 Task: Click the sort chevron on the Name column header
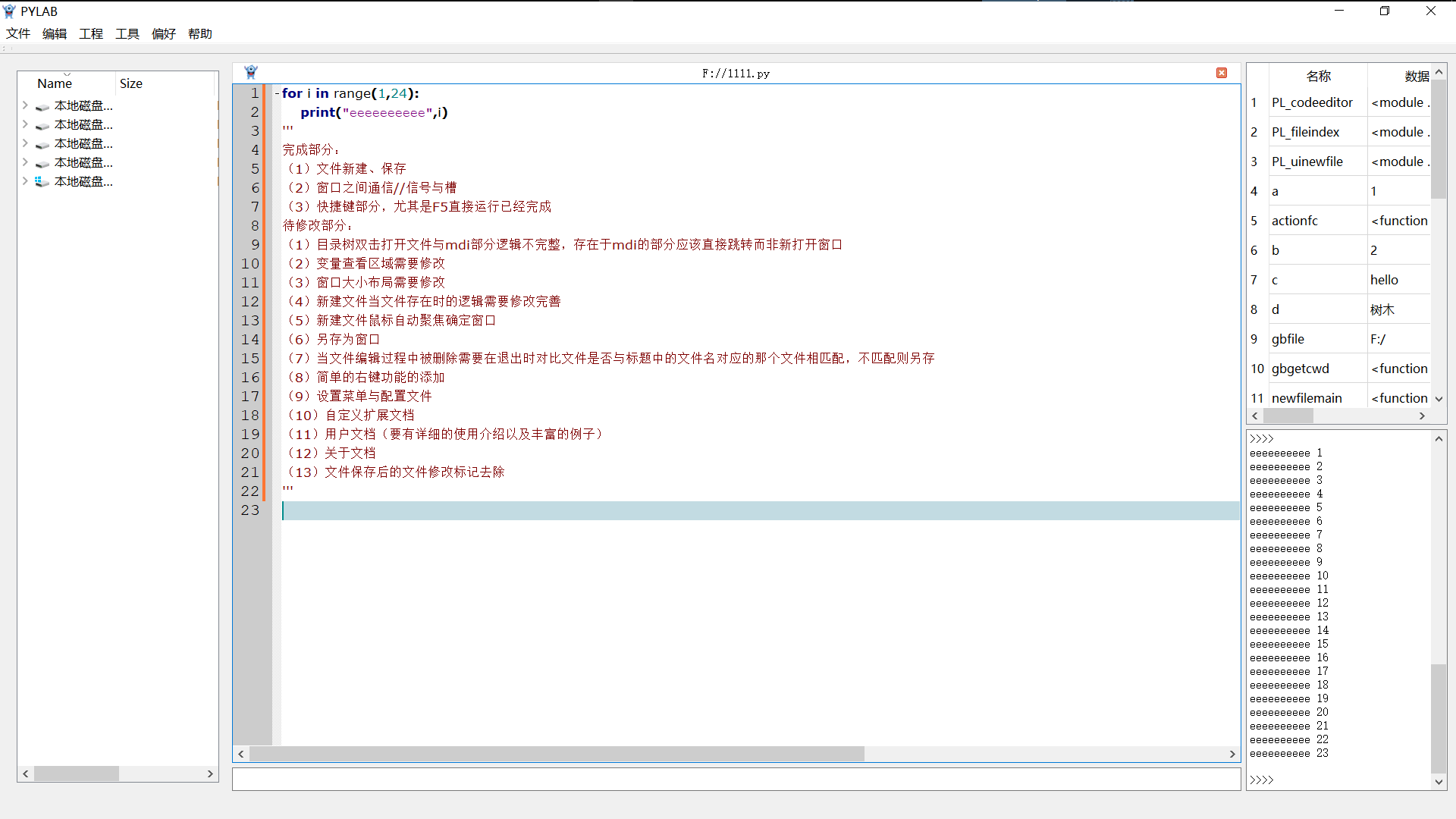click(68, 74)
